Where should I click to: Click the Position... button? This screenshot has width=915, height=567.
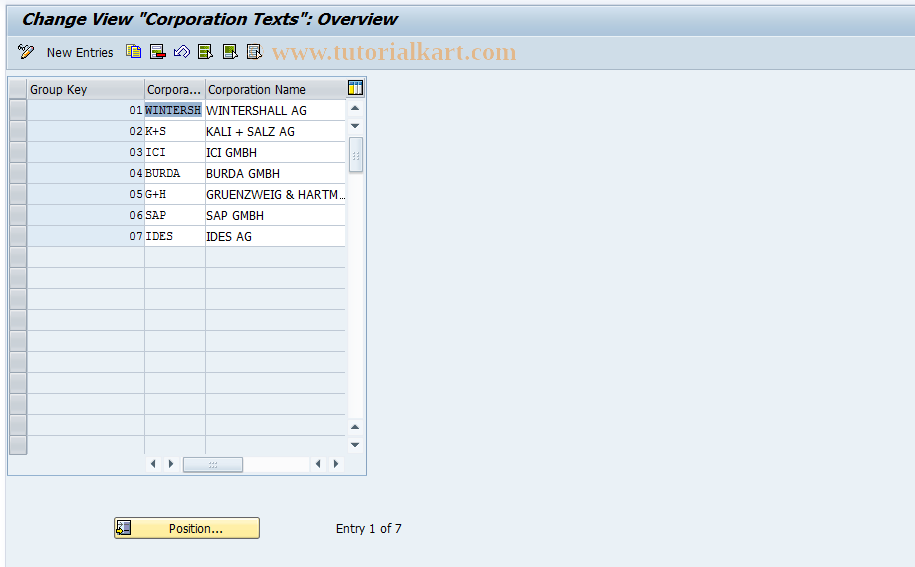coord(187,528)
